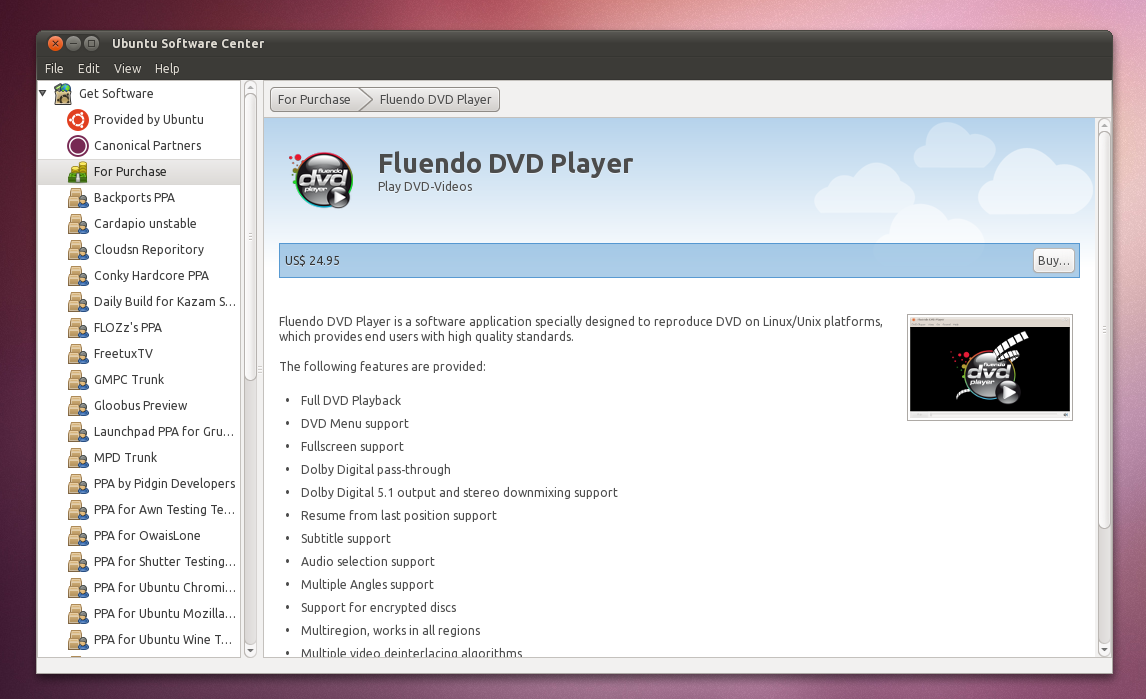Select the MPD Trunk label
The height and width of the screenshot is (699, 1146).
click(125, 458)
